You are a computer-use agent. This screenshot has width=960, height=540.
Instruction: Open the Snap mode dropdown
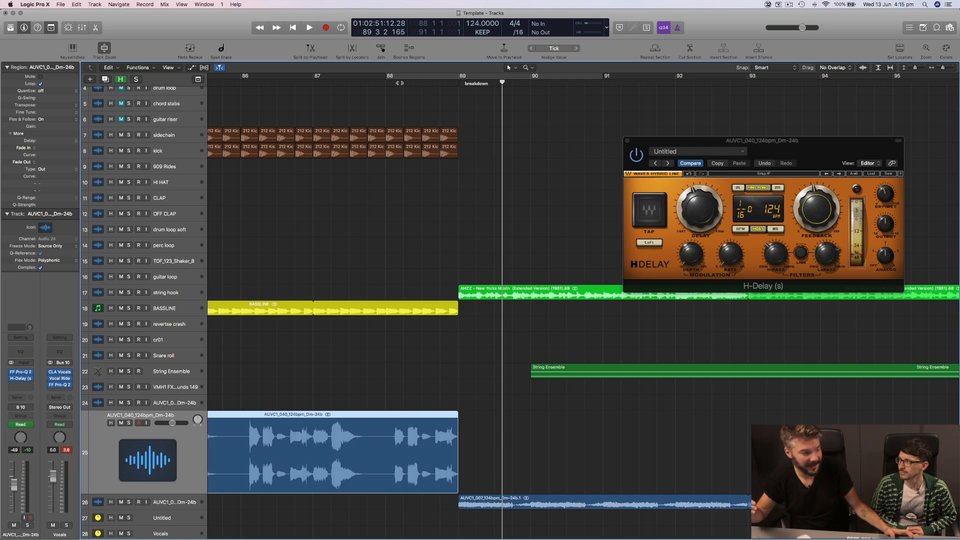774,67
